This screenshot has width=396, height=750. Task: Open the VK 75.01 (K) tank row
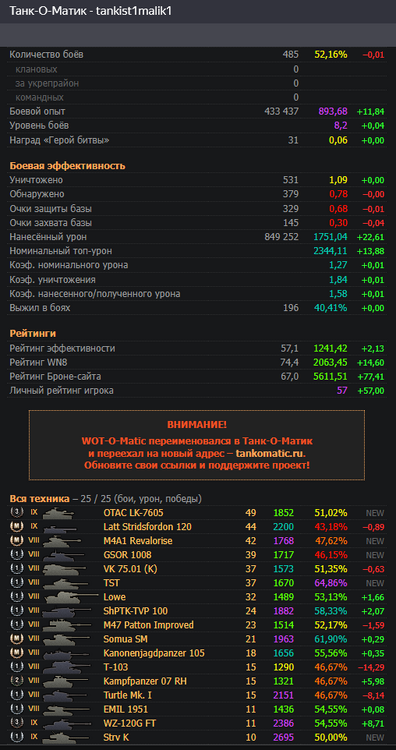(x=198, y=569)
